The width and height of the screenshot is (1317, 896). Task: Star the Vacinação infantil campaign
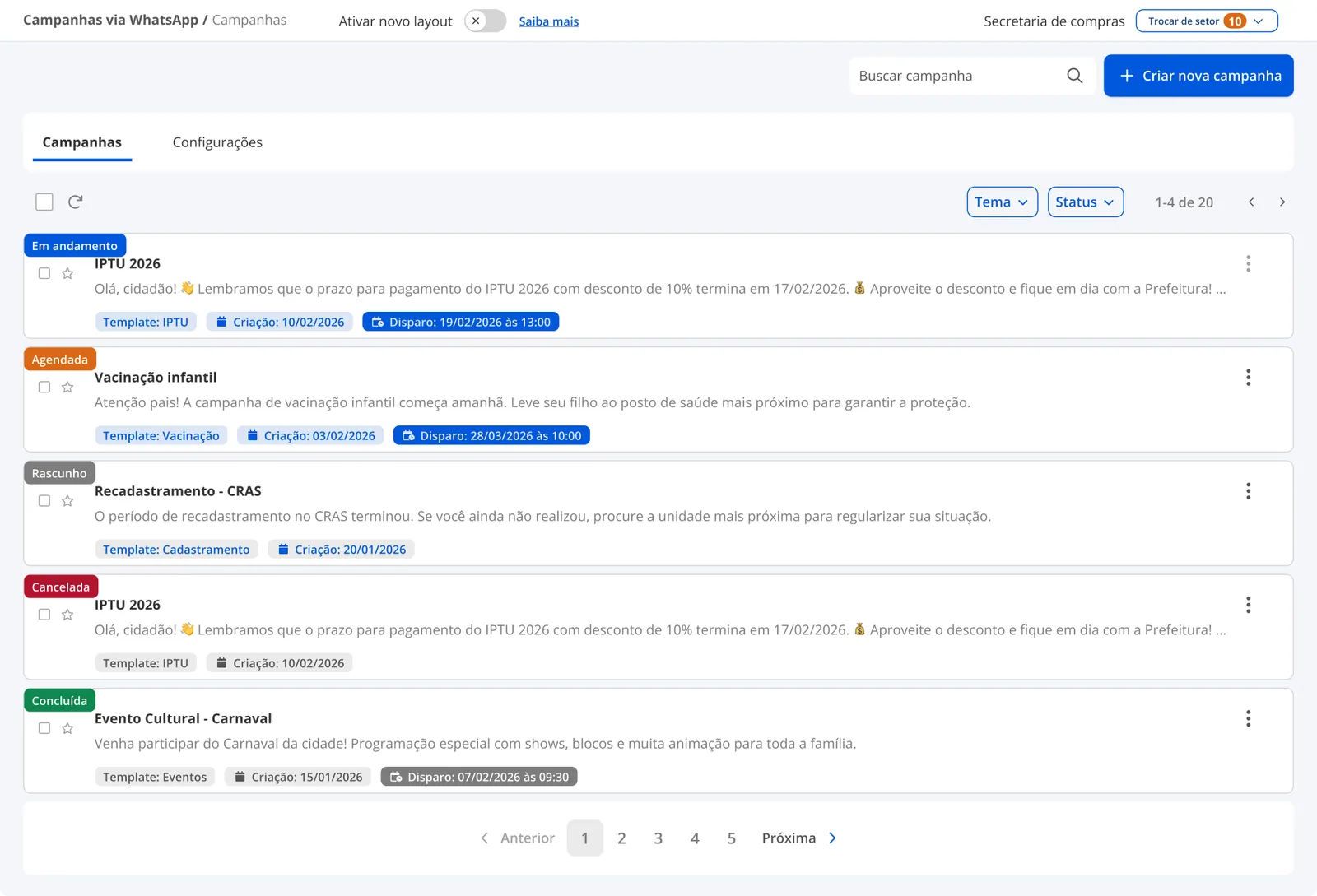67,387
